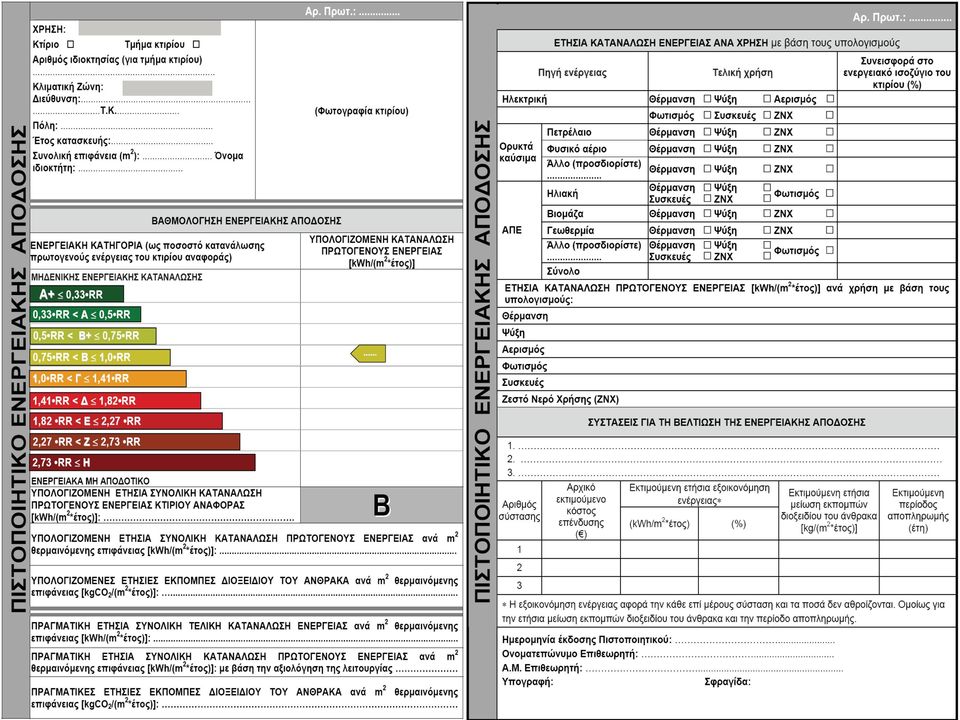Screen dimensions: 960x720
Task: Tick the Κτίριο checkbox
Action: point(70,44)
